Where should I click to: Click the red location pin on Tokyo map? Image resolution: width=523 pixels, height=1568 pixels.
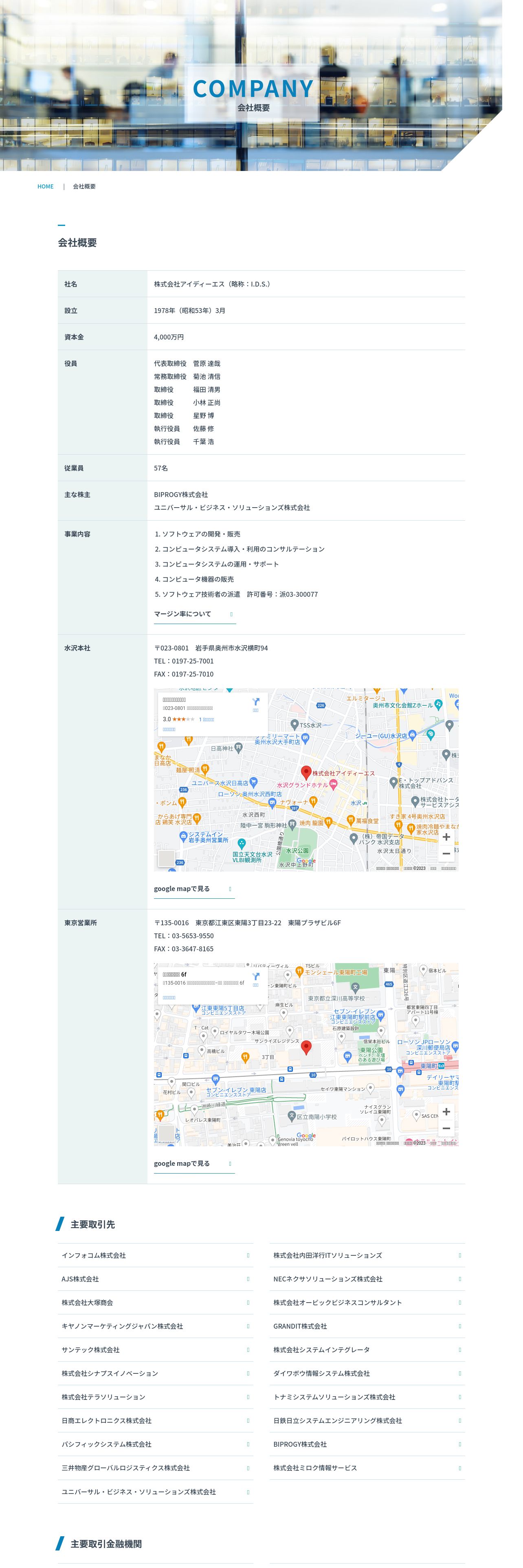[307, 1047]
